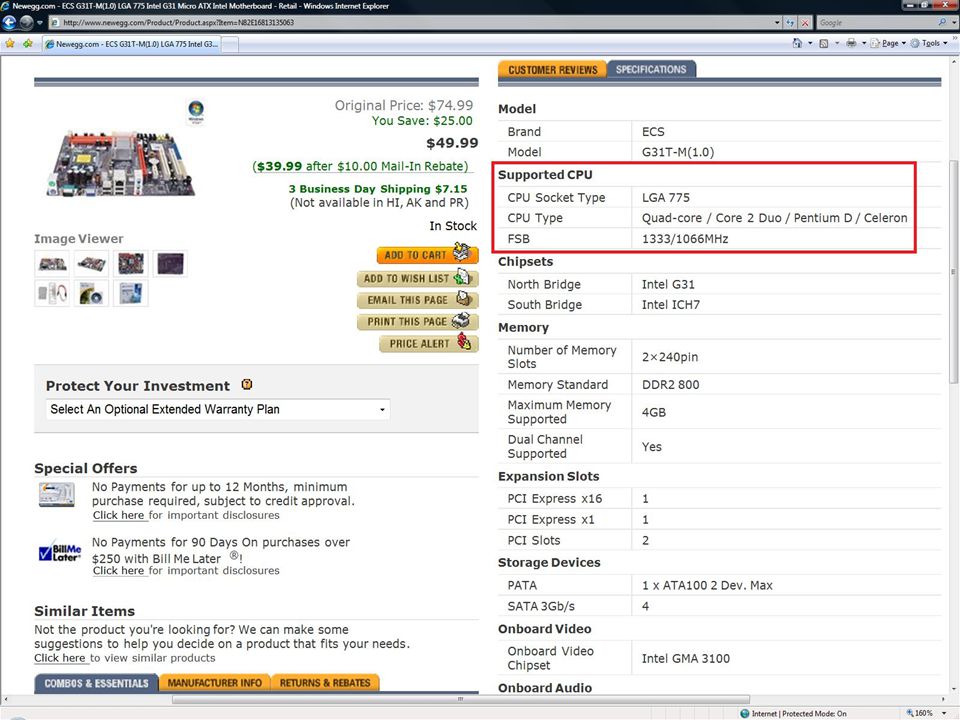The width and height of the screenshot is (960, 720).
Task: Click the "DDR2 800" memory standard value
Action: coord(670,384)
